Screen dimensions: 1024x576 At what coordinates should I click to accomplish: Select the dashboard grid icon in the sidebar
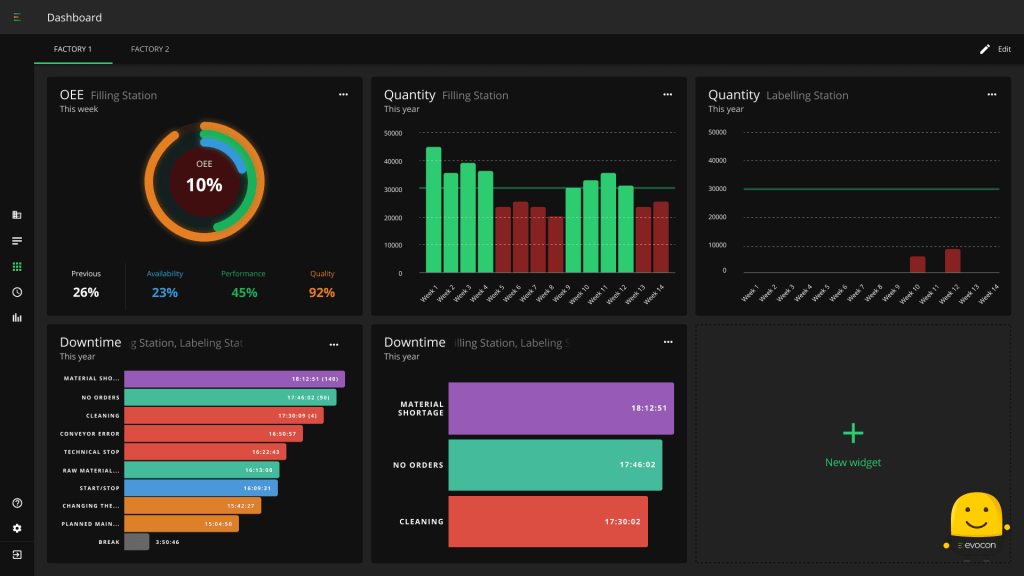(x=17, y=266)
